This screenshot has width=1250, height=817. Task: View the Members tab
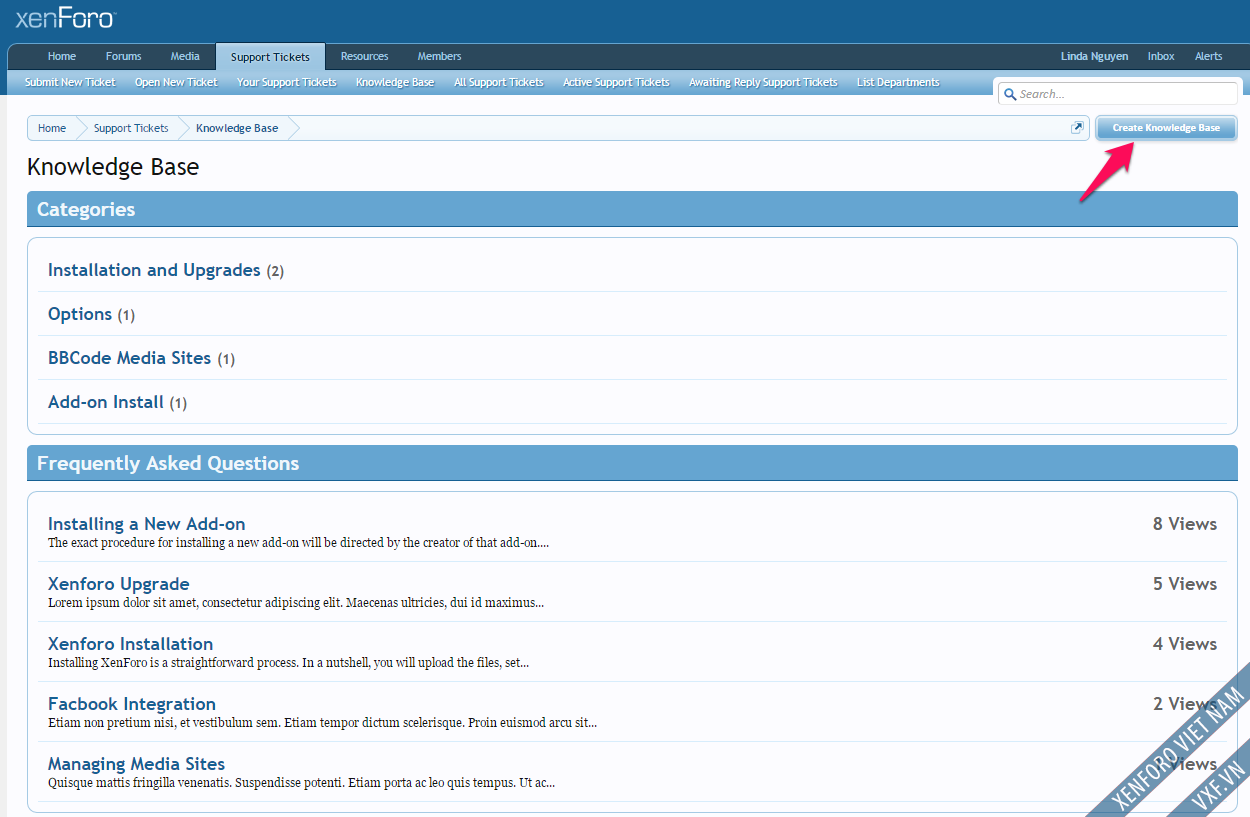439,56
